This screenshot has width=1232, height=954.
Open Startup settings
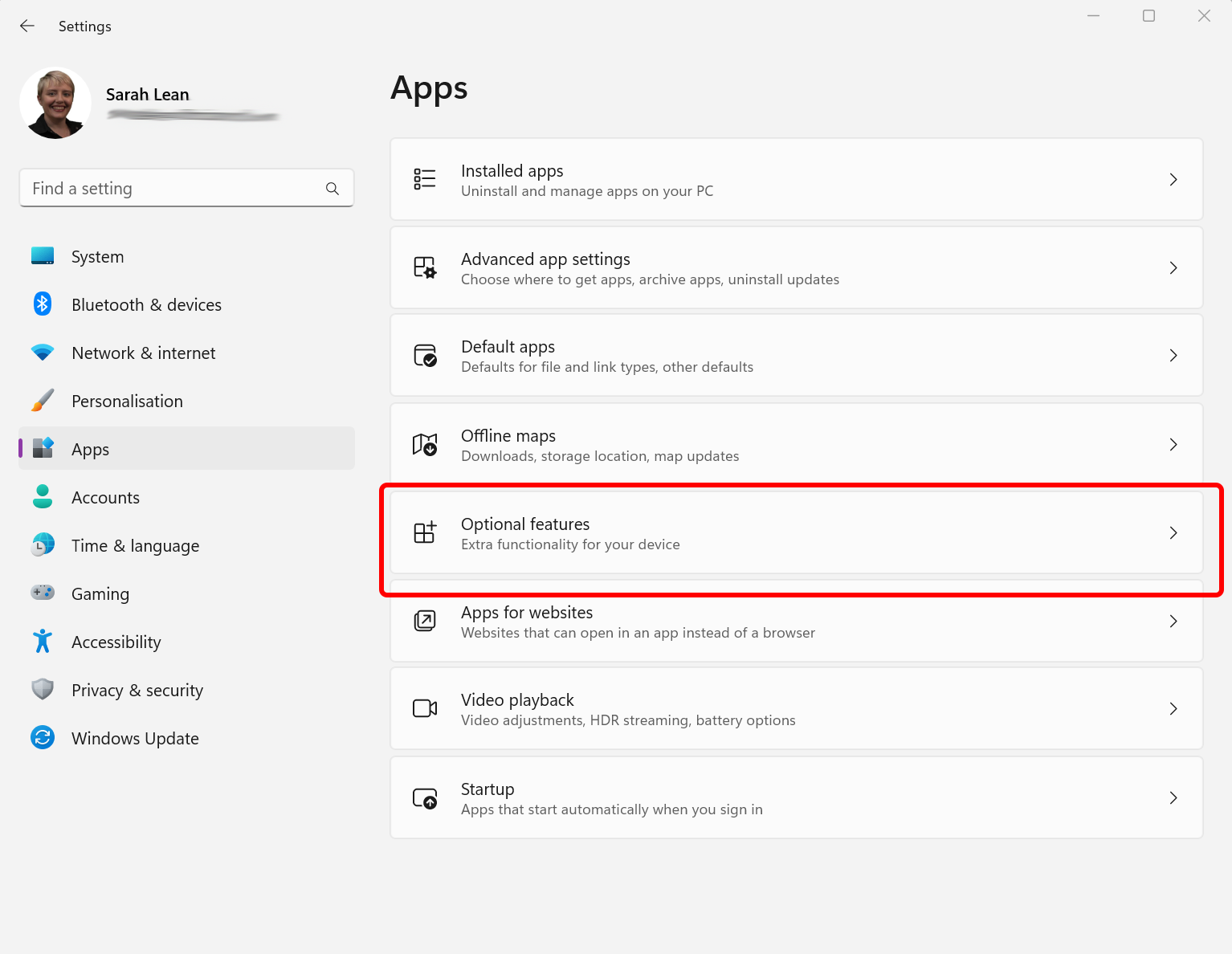pos(795,797)
